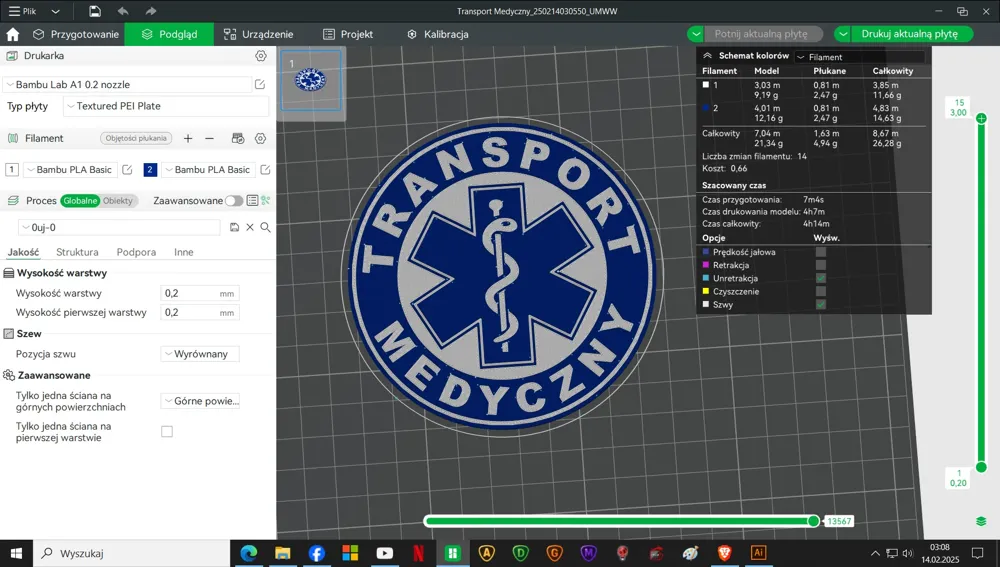This screenshot has height=567, width=1000.
Task: Save process preset 0uj-0
Action: coord(234,227)
